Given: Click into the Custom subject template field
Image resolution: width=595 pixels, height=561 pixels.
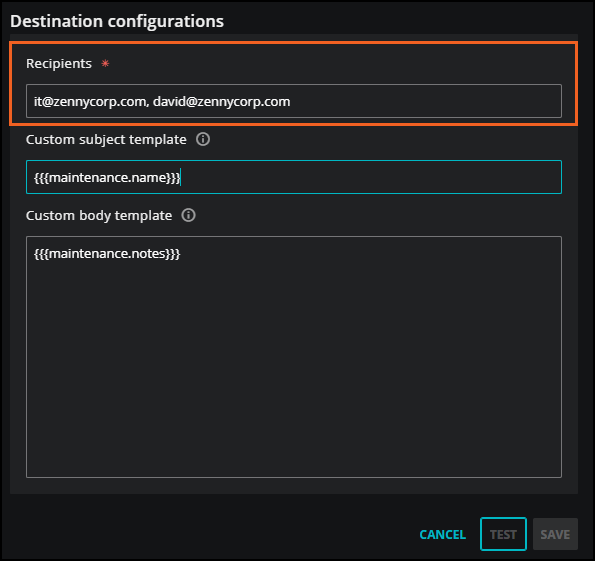Looking at the screenshot, I should click(294, 177).
